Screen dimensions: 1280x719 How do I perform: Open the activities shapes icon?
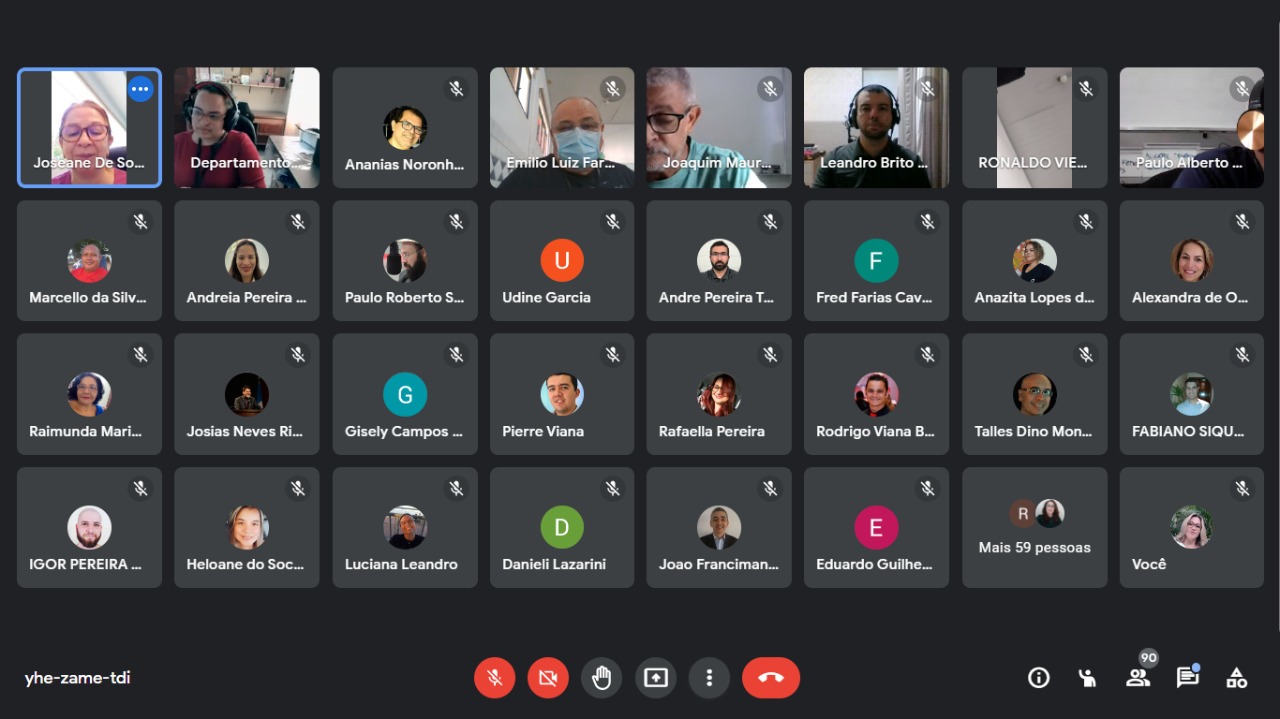coord(1237,678)
